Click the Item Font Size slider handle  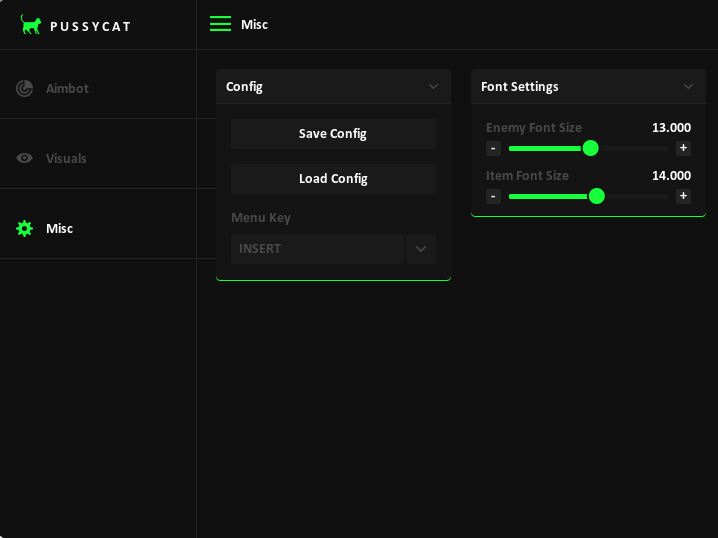pyautogui.click(x=597, y=196)
